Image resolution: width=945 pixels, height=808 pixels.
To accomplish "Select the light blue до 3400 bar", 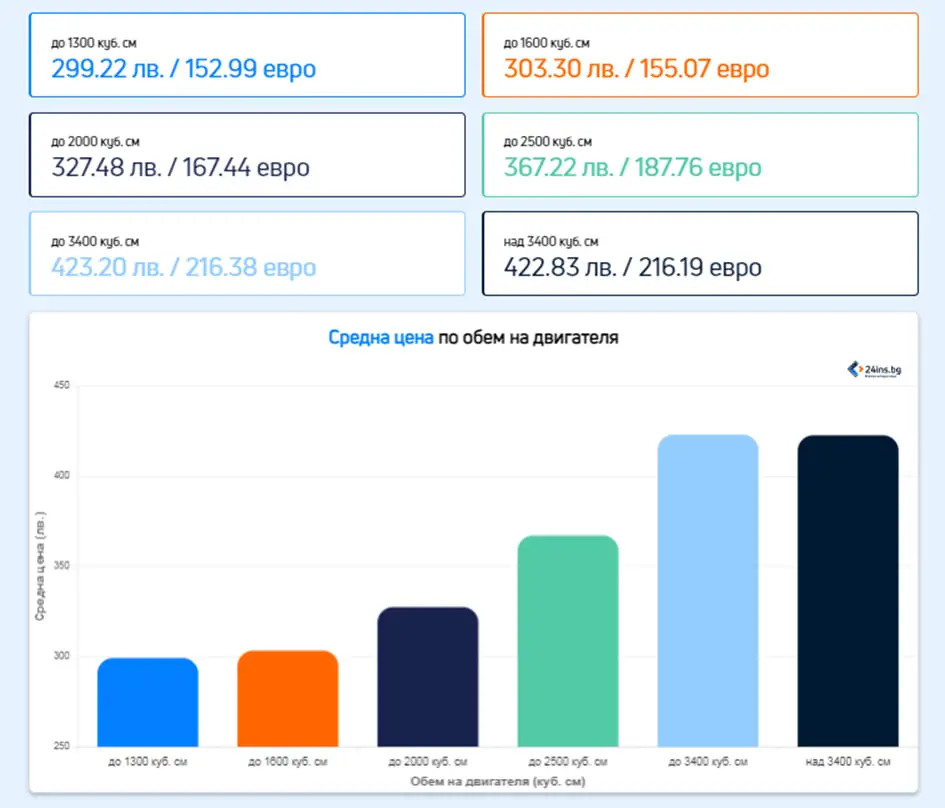I will coord(708,590).
